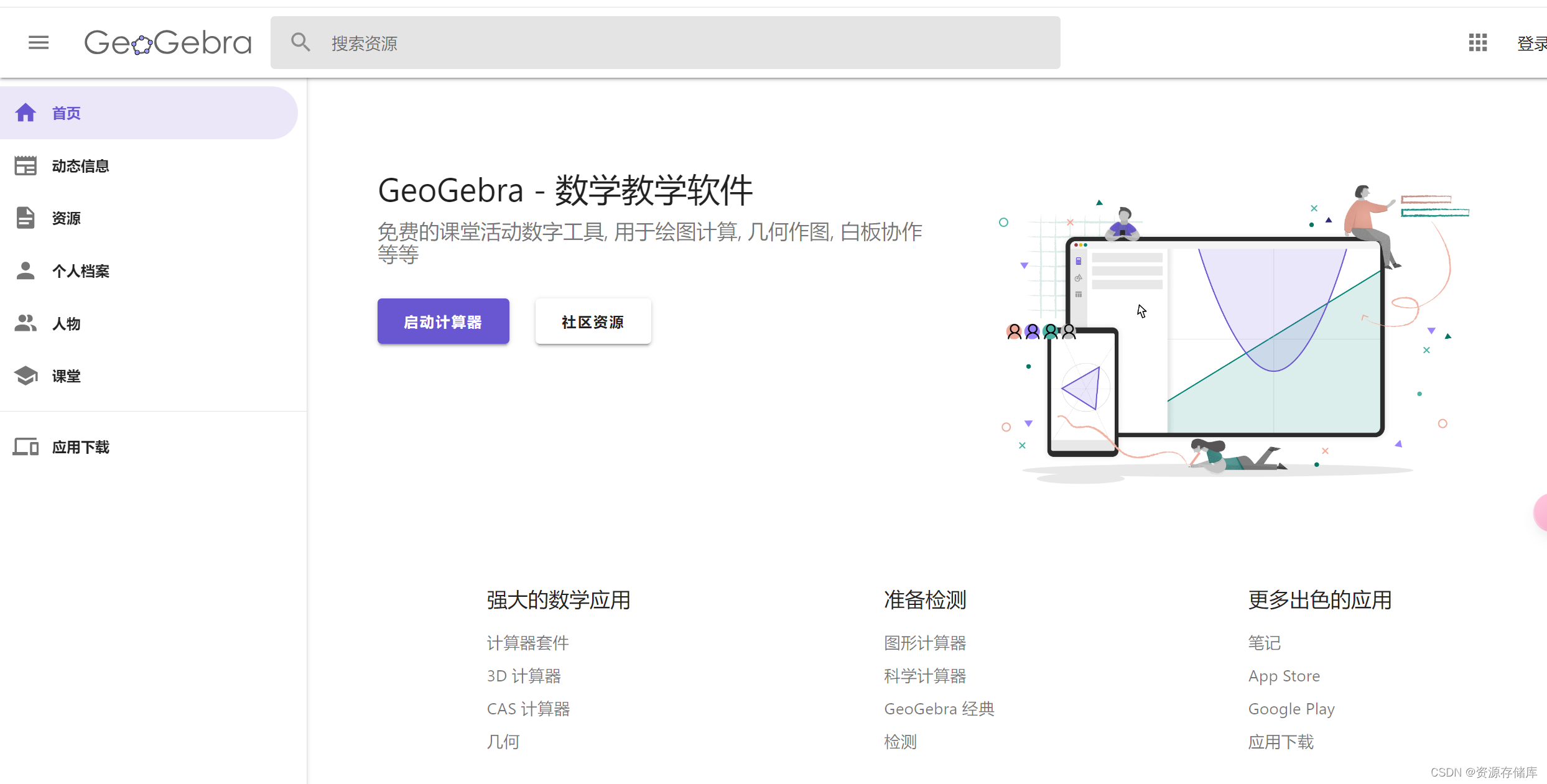Open the 3D 计算器 link
The height and width of the screenshot is (784, 1547).
(x=524, y=676)
